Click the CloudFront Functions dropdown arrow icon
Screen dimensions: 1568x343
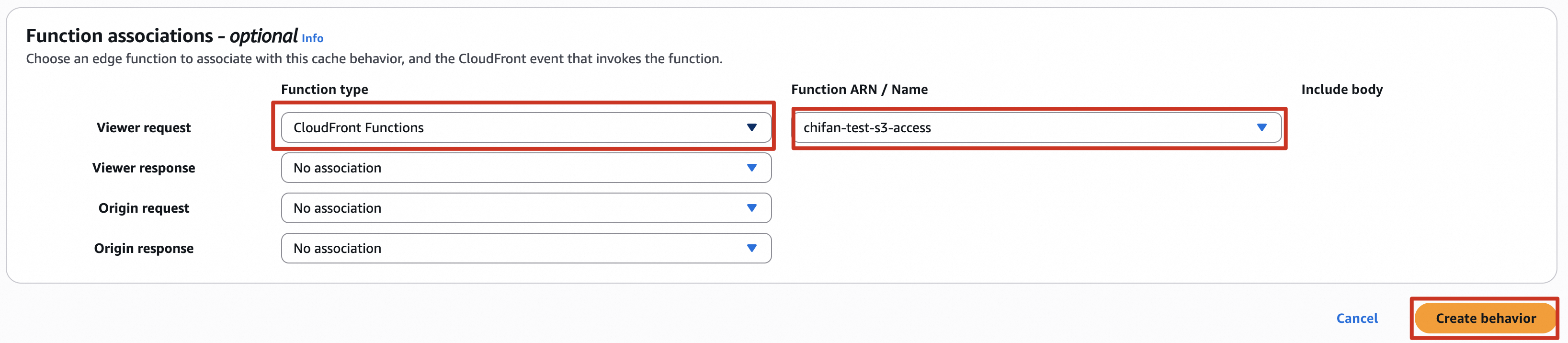tap(752, 127)
